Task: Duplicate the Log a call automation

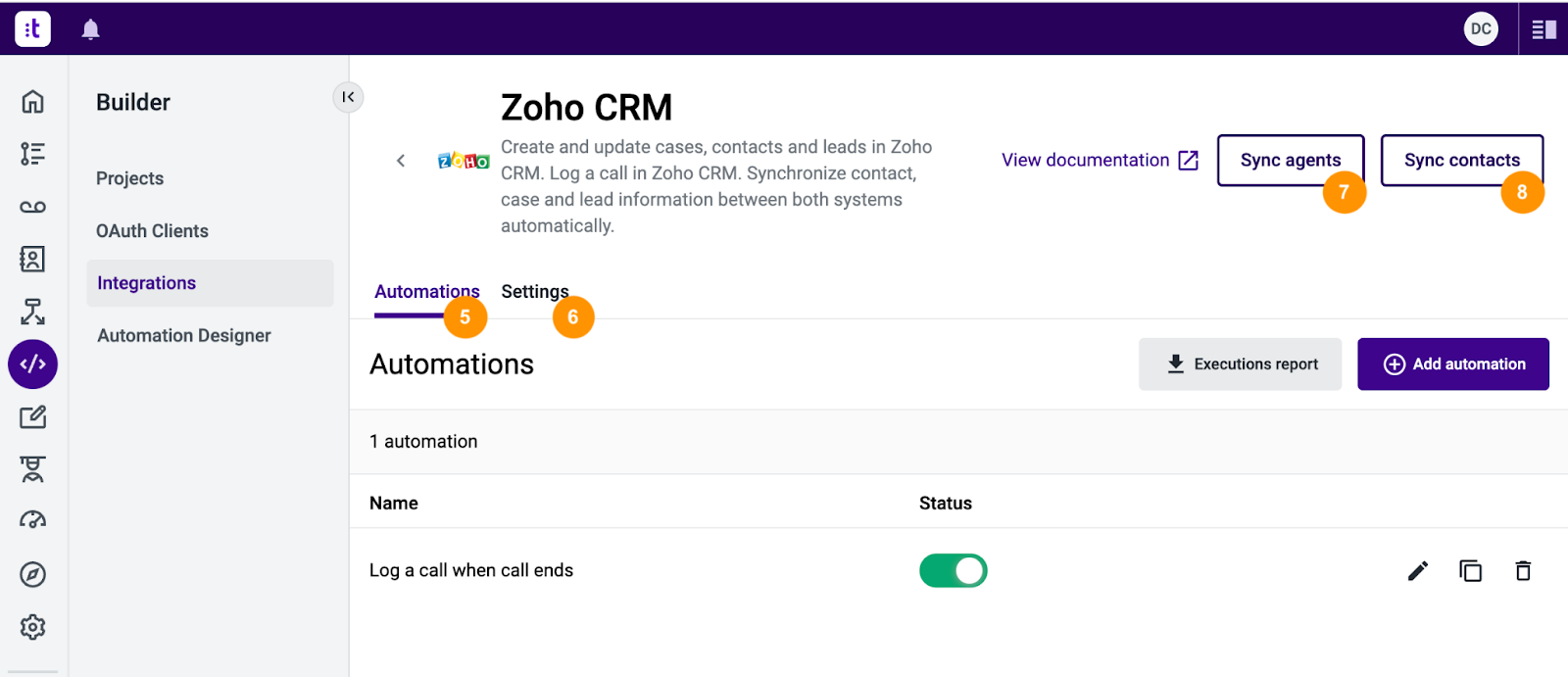Action: click(1471, 571)
